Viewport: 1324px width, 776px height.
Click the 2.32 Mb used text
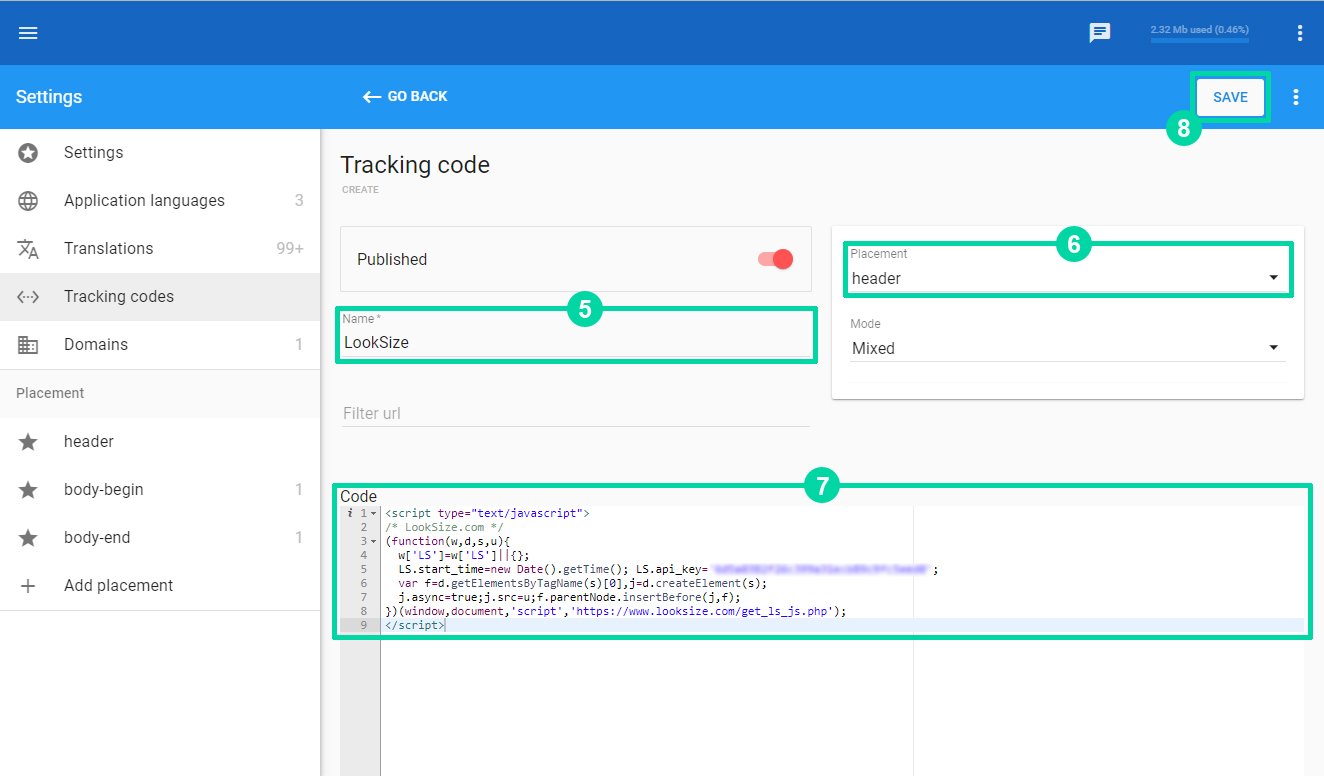[1199, 30]
